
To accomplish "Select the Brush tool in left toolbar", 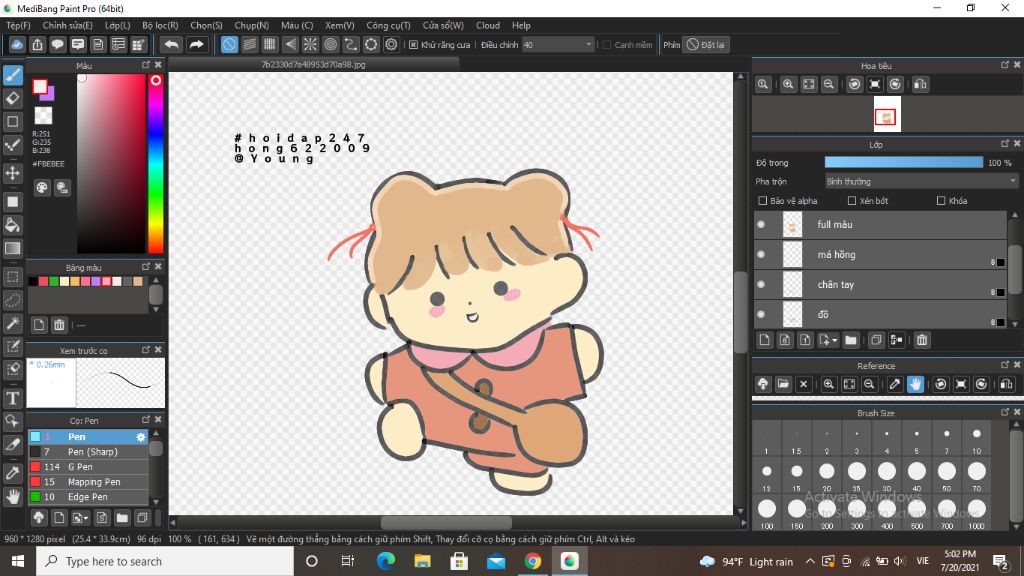I will click(x=13, y=75).
